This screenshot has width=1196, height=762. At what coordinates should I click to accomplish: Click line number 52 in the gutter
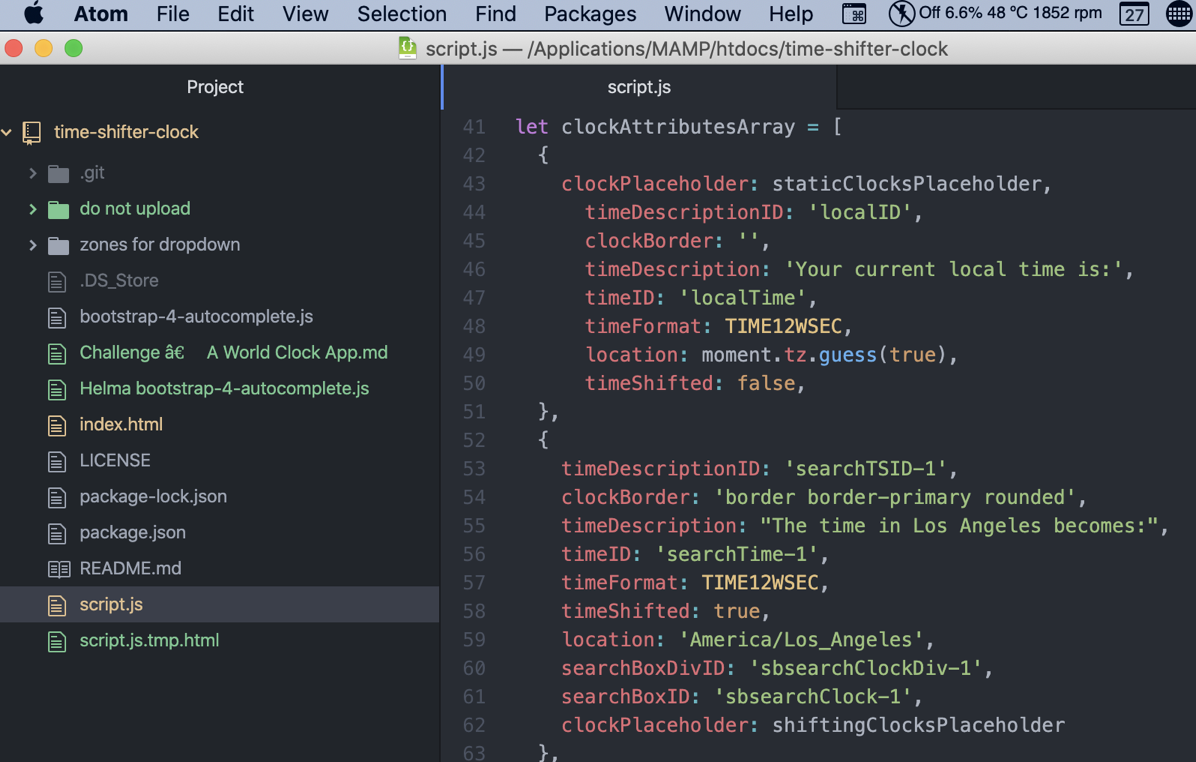click(474, 440)
